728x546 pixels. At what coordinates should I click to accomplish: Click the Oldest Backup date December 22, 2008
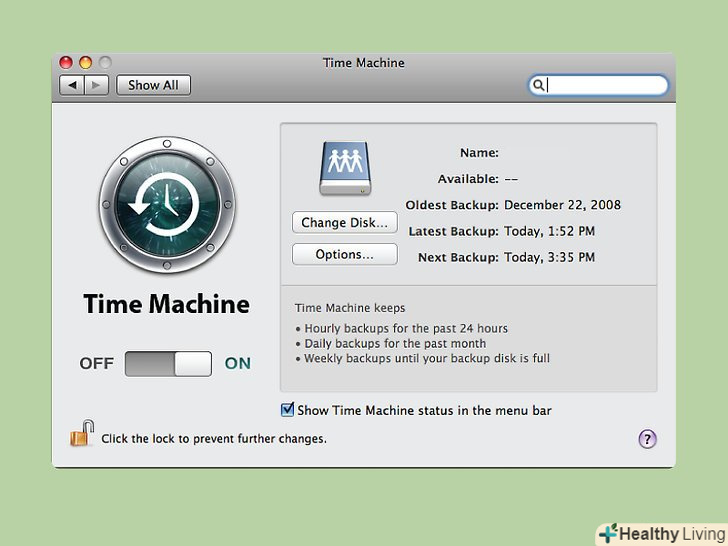click(562, 205)
